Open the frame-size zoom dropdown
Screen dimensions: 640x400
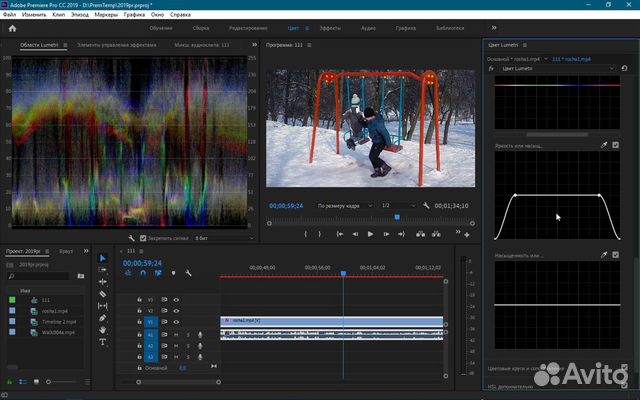[x=343, y=205]
